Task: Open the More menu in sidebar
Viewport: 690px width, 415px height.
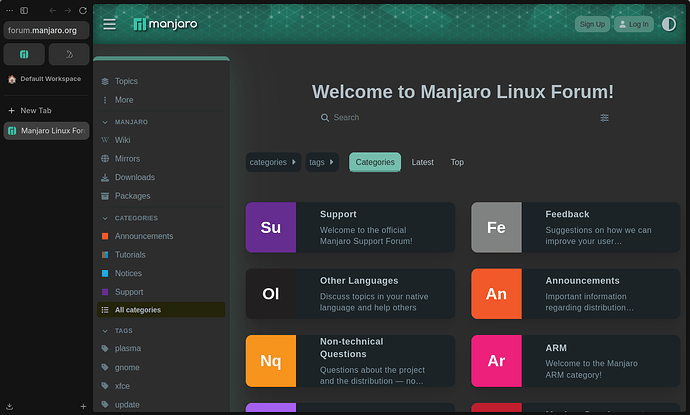Action: click(x=124, y=100)
